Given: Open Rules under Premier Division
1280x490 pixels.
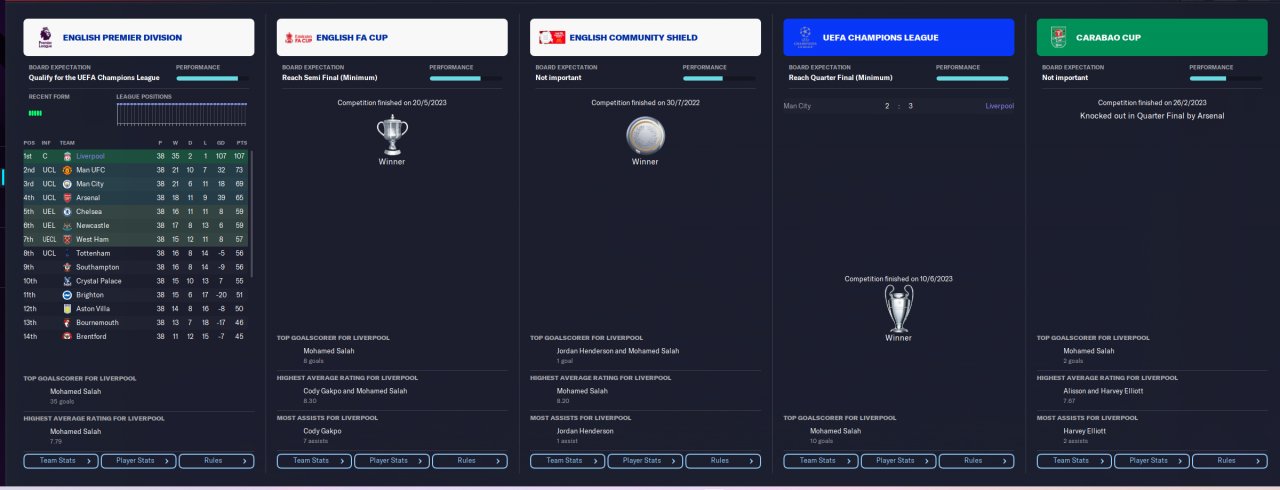Looking at the screenshot, I should click(x=216, y=461).
